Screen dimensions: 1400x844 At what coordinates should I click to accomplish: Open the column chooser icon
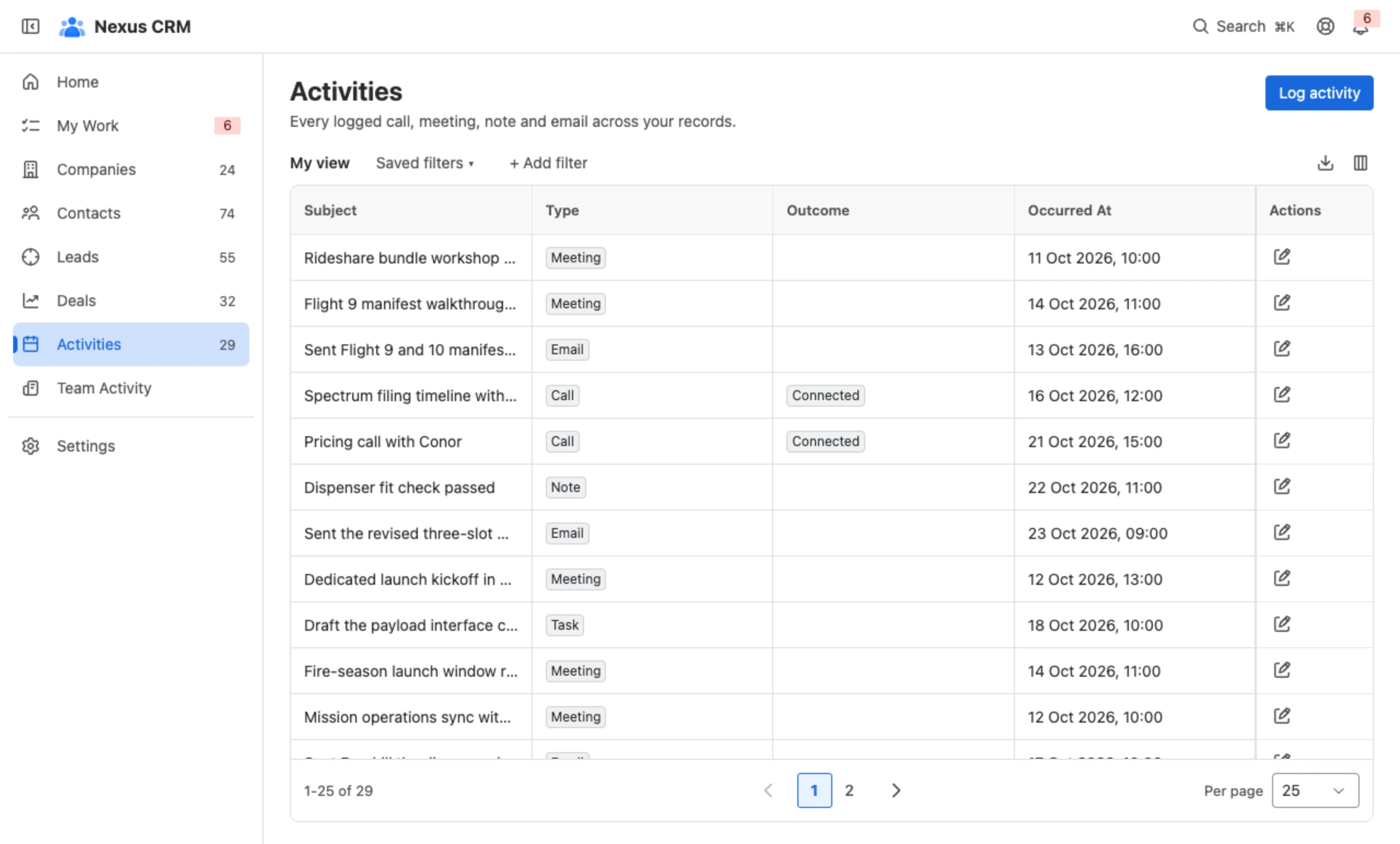click(1360, 163)
